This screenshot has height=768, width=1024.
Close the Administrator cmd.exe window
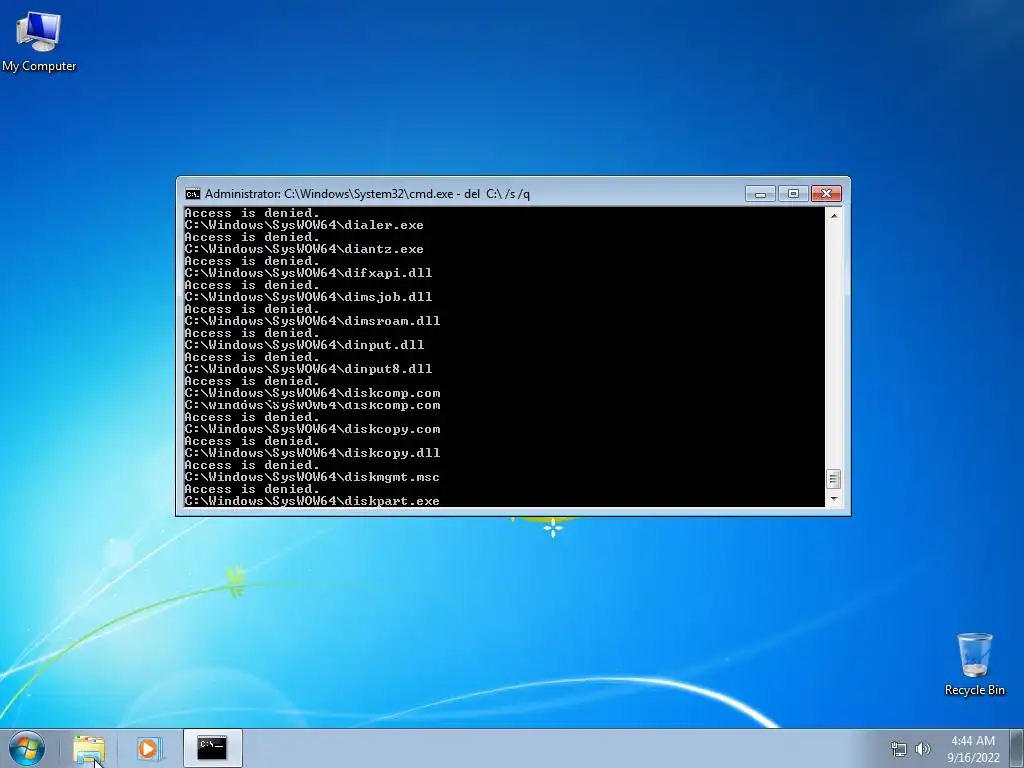[x=826, y=194]
